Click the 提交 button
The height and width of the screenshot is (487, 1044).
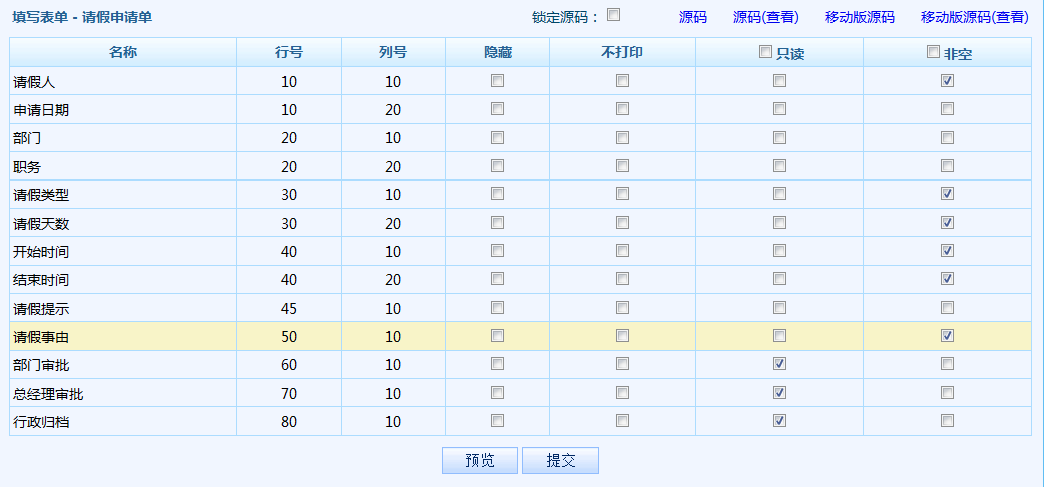(x=560, y=460)
